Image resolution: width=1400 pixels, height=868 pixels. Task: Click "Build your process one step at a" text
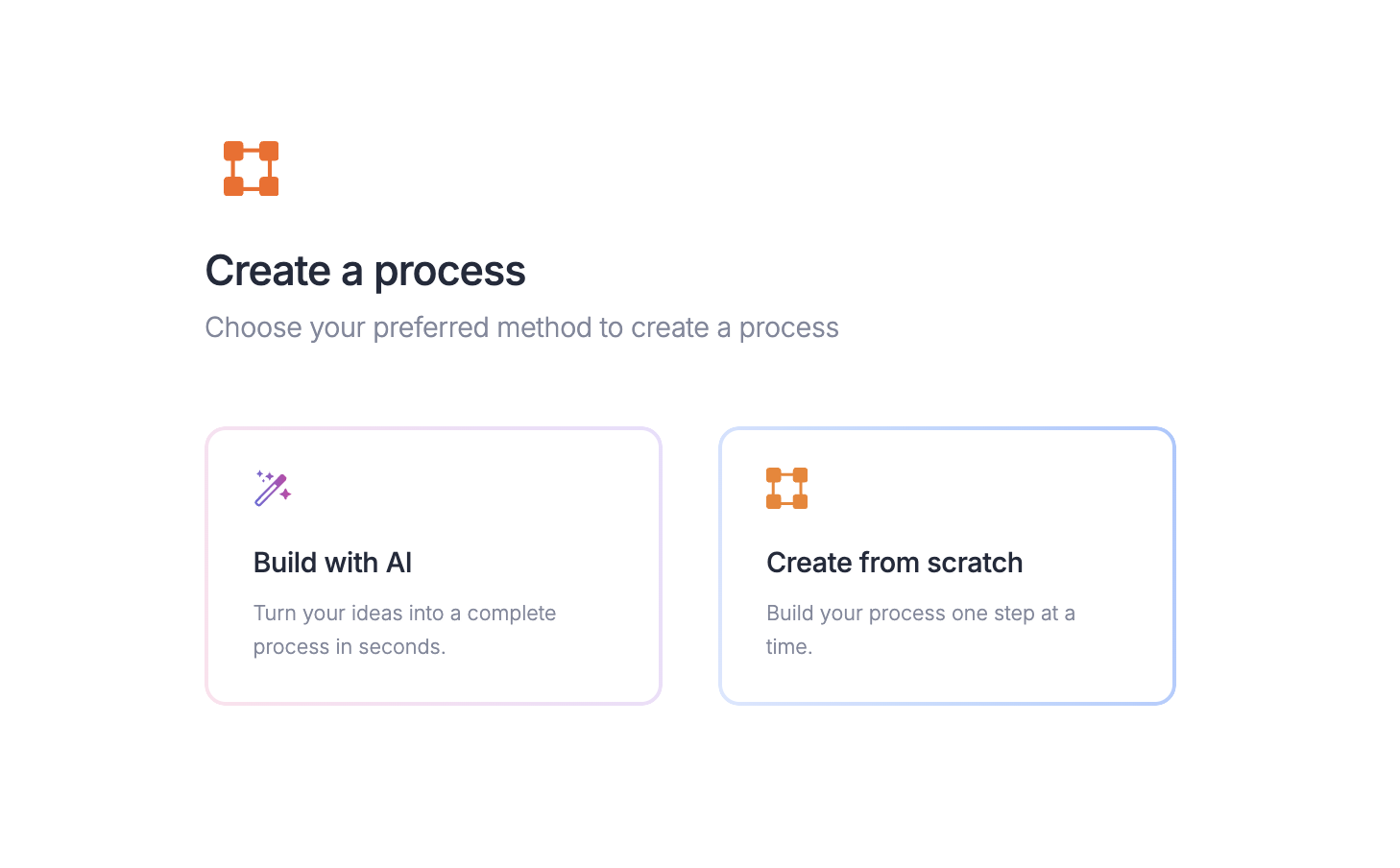pyautogui.click(x=920, y=614)
